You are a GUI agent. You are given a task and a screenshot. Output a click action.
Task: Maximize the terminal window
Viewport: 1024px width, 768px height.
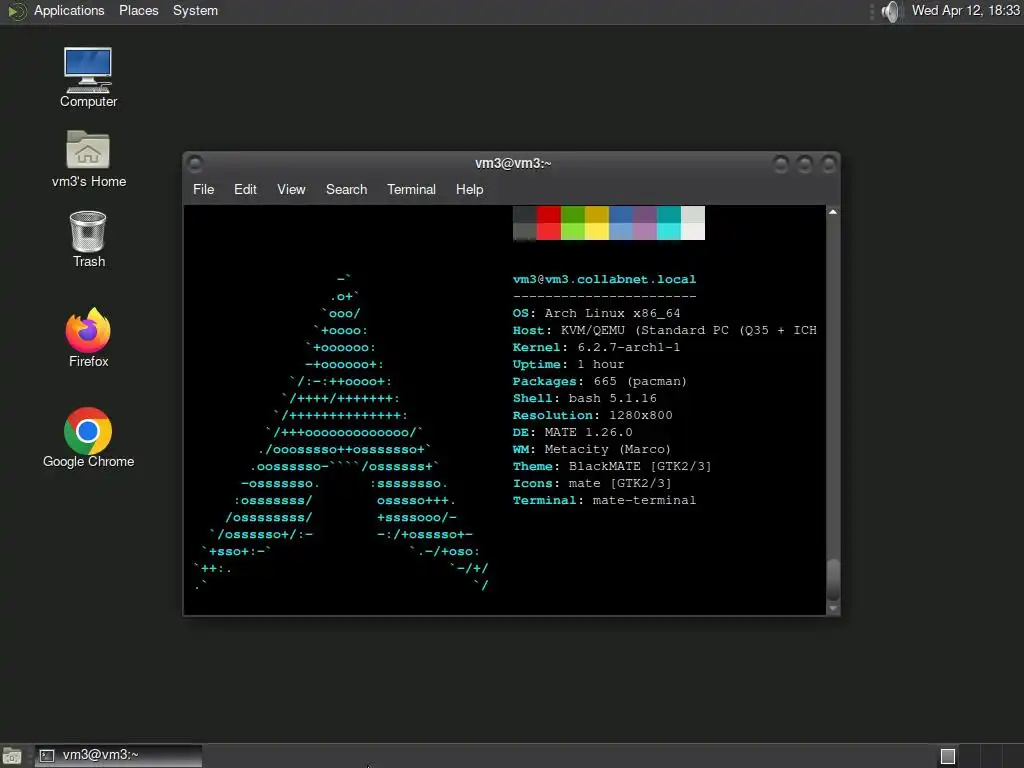pos(805,164)
